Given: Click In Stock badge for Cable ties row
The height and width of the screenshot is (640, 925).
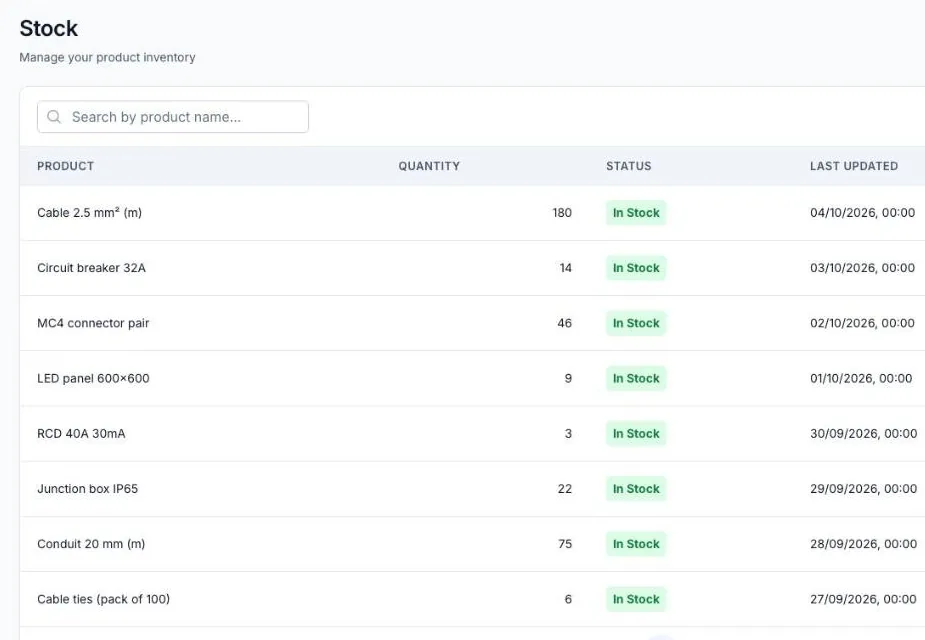Looking at the screenshot, I should (x=636, y=599).
